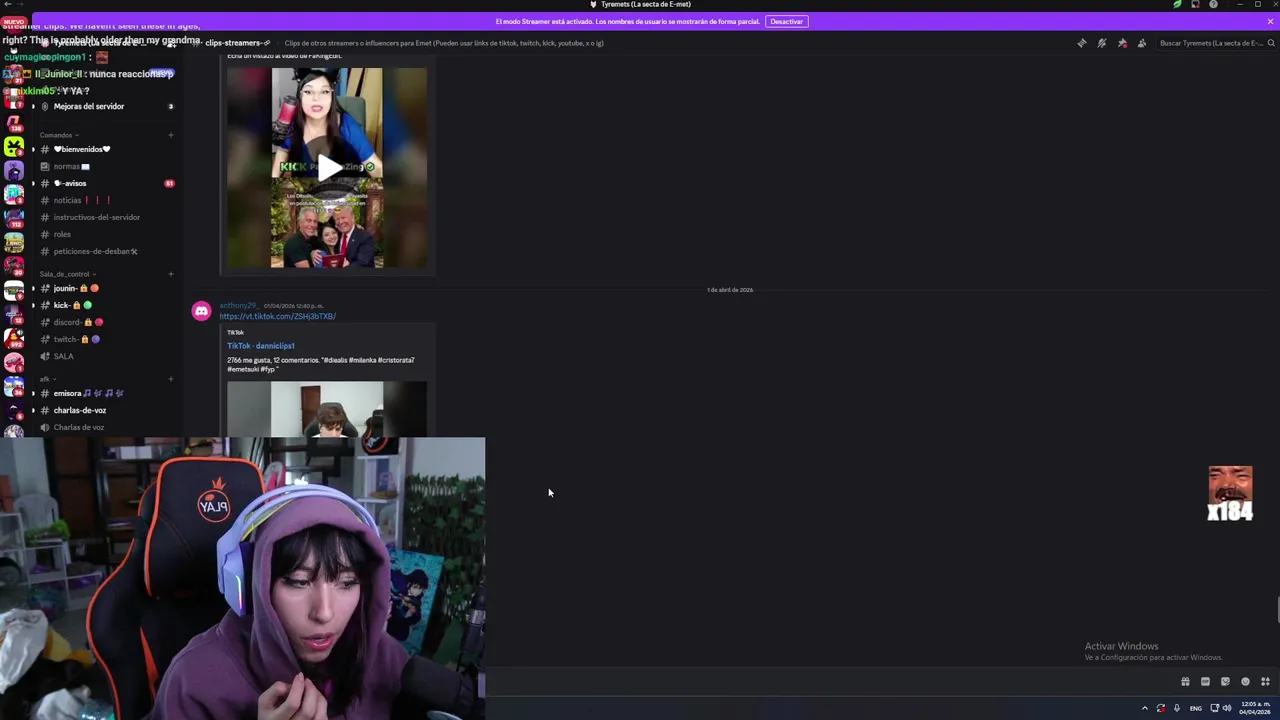Select server icon with 592 badge
This screenshot has width=1280, height=720.
14,338
